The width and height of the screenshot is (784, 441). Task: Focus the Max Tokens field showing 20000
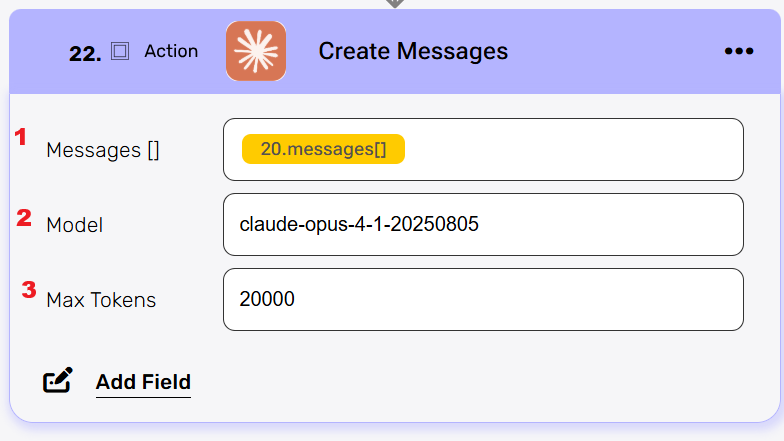point(483,299)
